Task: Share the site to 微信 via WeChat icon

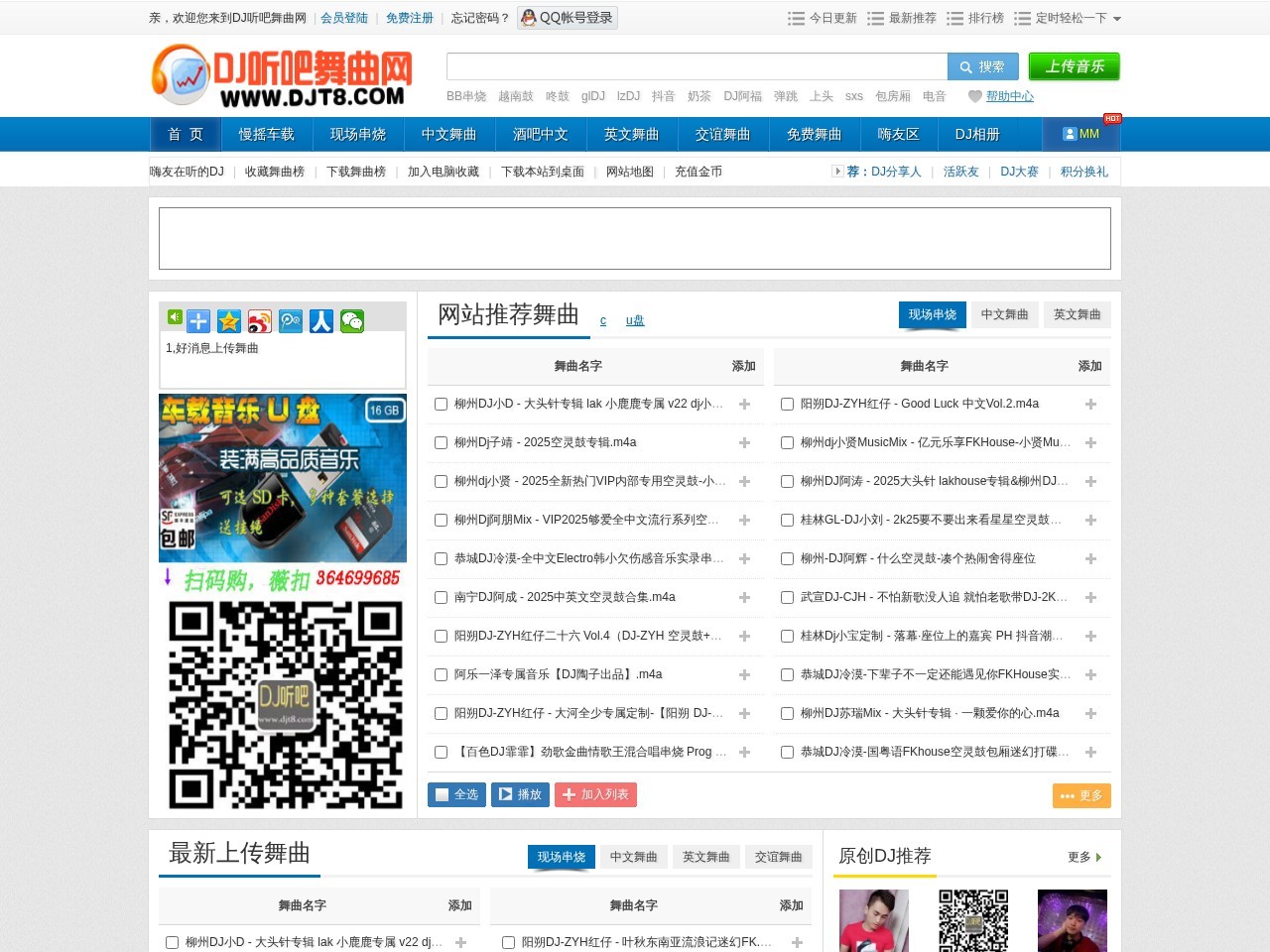Action: point(351,320)
